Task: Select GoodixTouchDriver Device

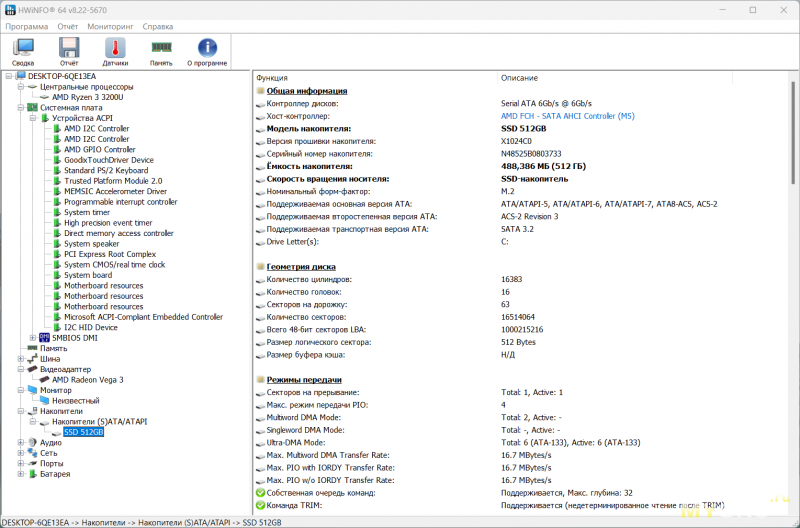Action: [109, 160]
